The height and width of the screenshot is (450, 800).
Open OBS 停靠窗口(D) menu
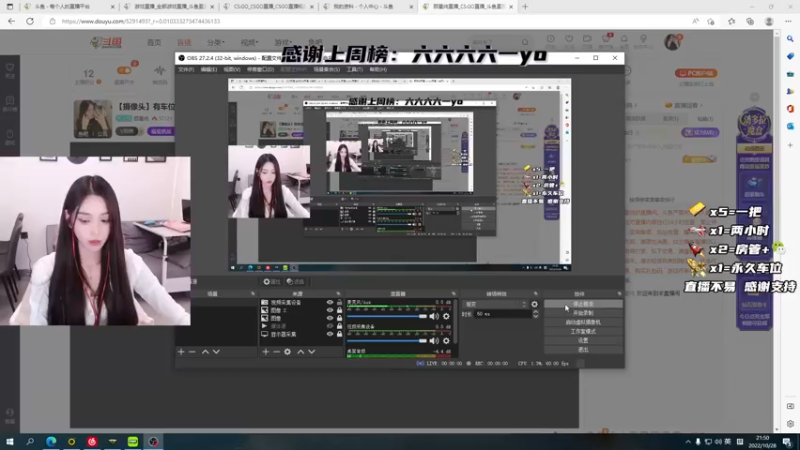(x=260, y=69)
